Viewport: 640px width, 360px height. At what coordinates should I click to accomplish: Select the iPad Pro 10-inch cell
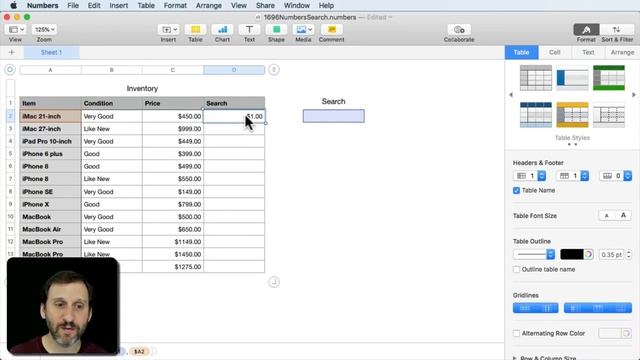(x=51, y=141)
